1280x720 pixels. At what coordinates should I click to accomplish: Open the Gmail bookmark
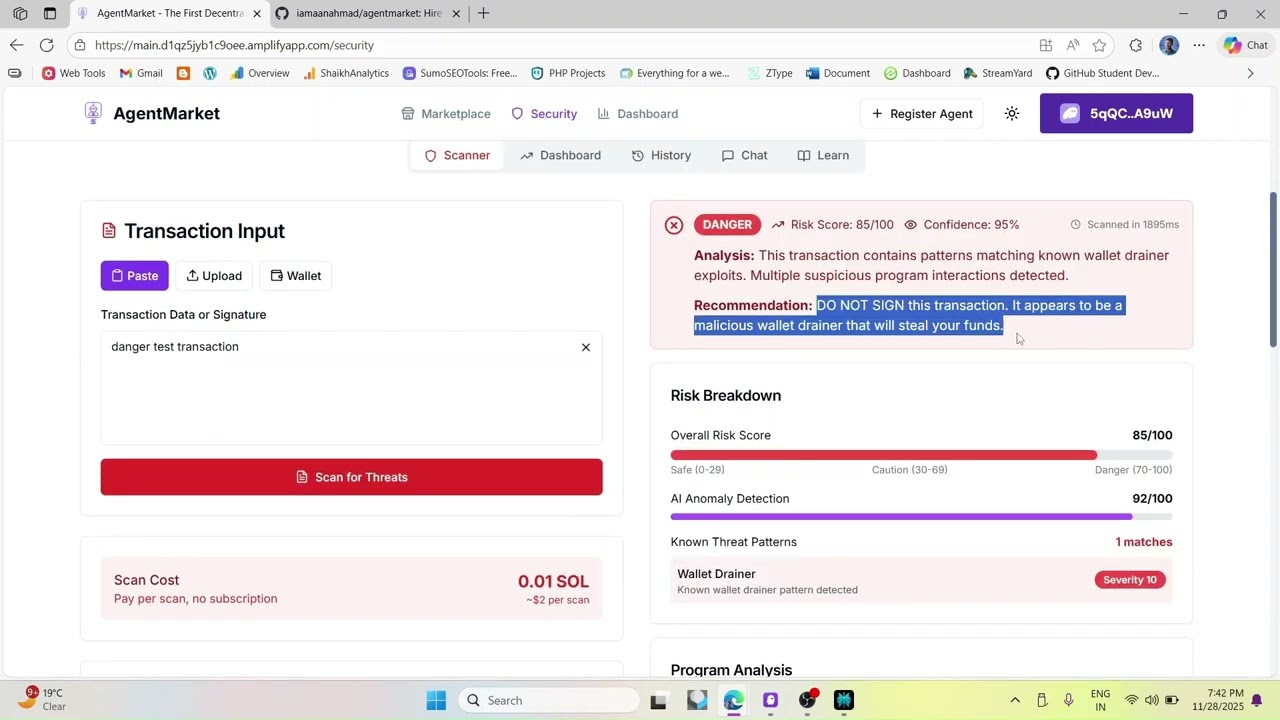coord(141,73)
